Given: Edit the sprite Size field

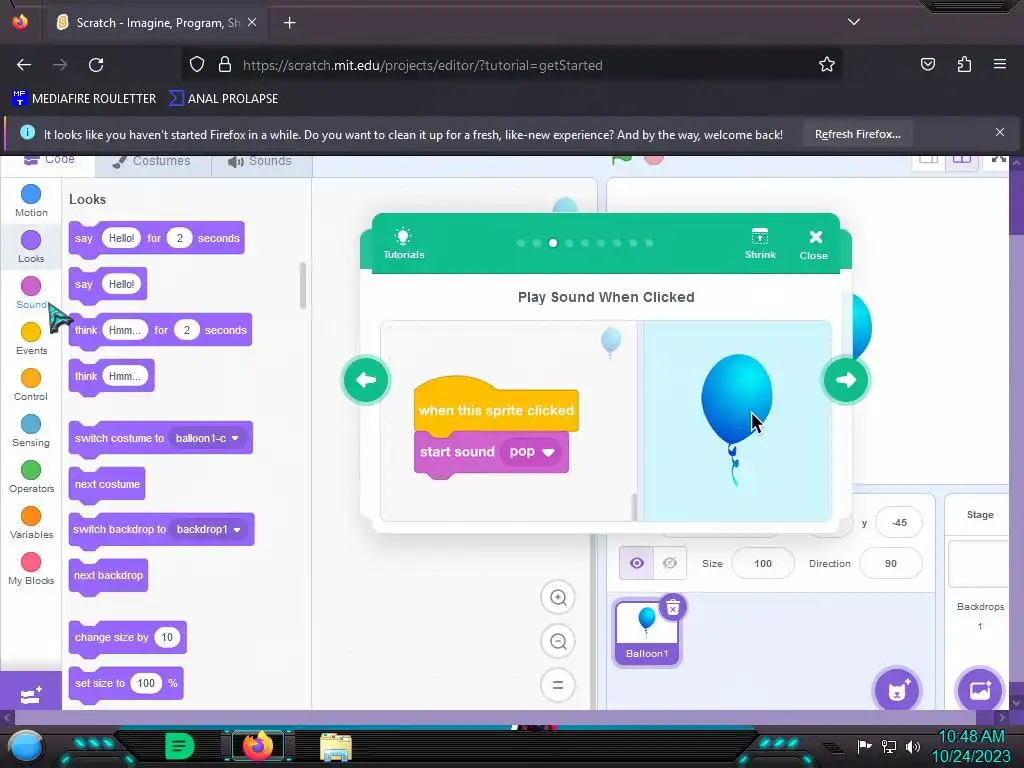Looking at the screenshot, I should click(x=763, y=563).
